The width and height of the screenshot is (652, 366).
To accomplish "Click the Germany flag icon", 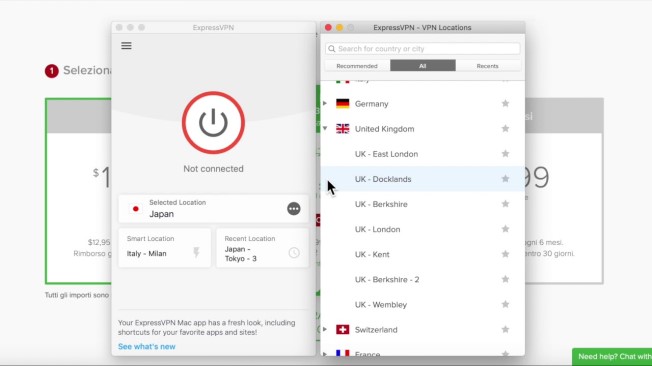I will 343,104.
